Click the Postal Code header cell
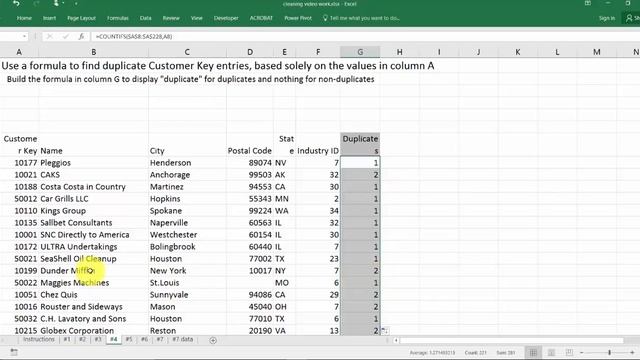Image resolution: width=640 pixels, height=360 pixels. point(250,151)
